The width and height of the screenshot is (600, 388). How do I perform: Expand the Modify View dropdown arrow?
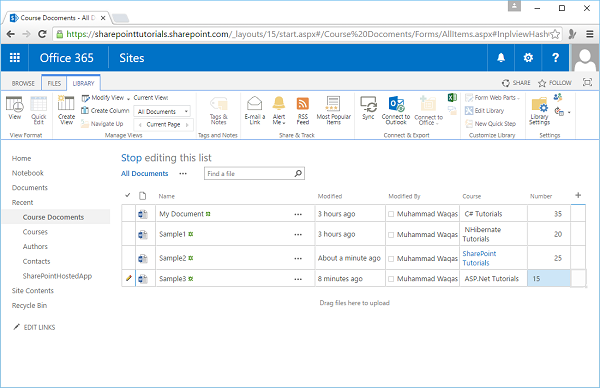(x=128, y=98)
